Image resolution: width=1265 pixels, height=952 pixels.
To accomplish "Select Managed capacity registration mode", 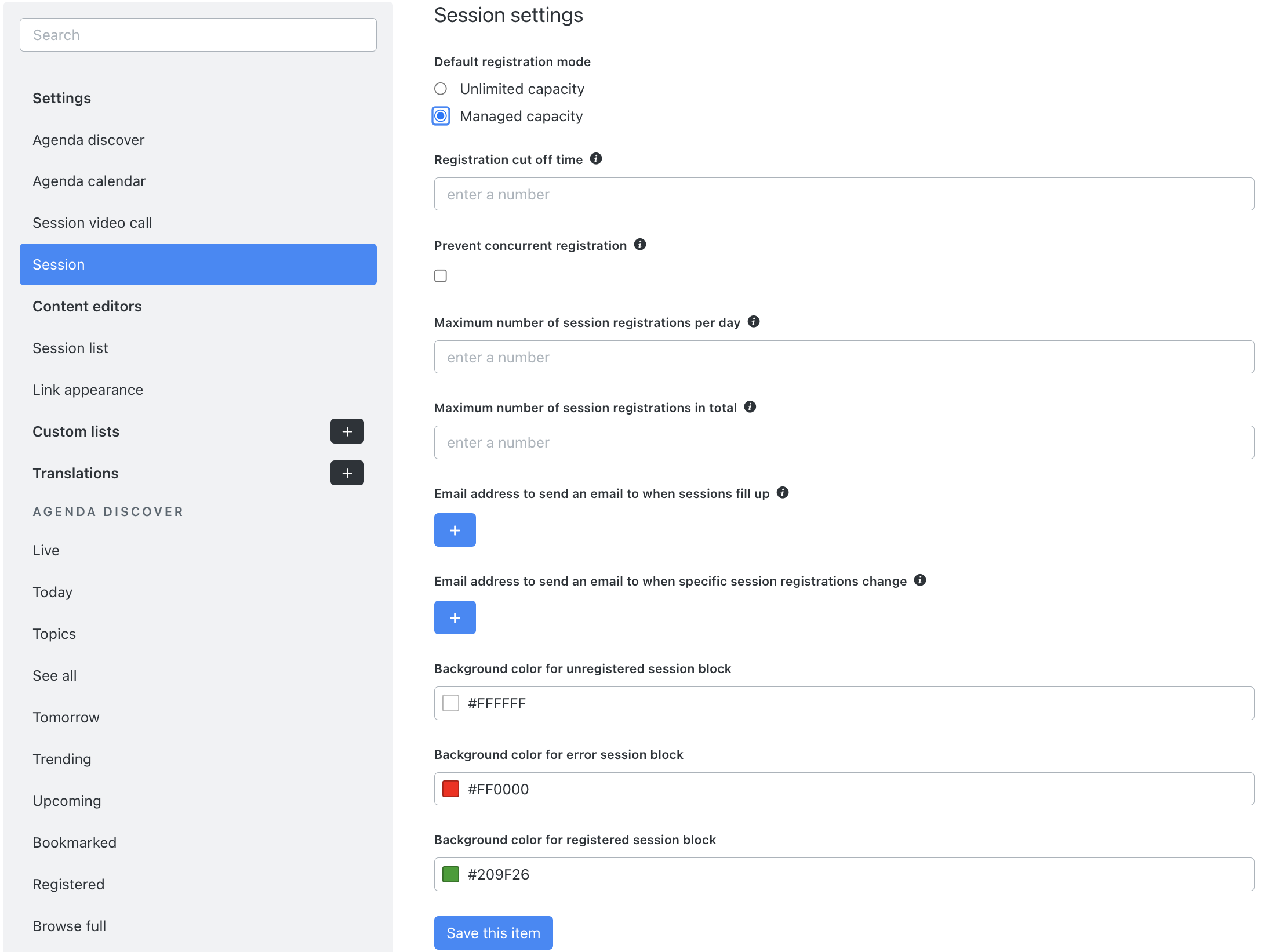I will 441,116.
